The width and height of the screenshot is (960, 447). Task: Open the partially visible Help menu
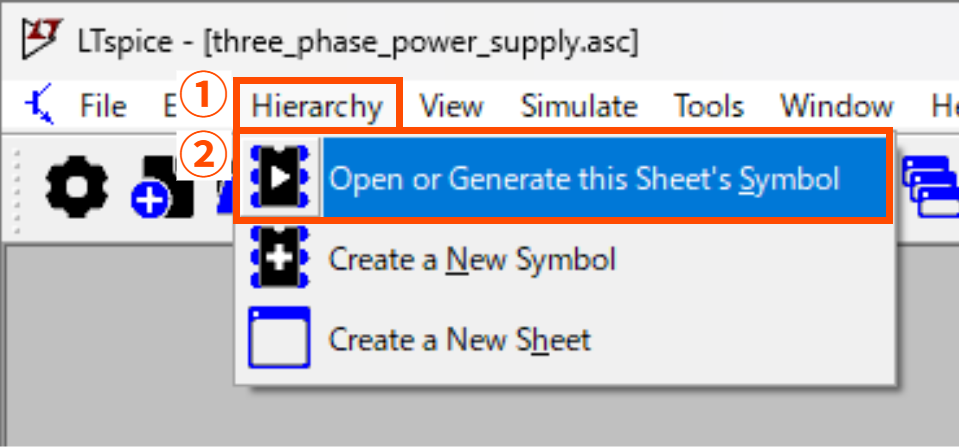pos(944,106)
